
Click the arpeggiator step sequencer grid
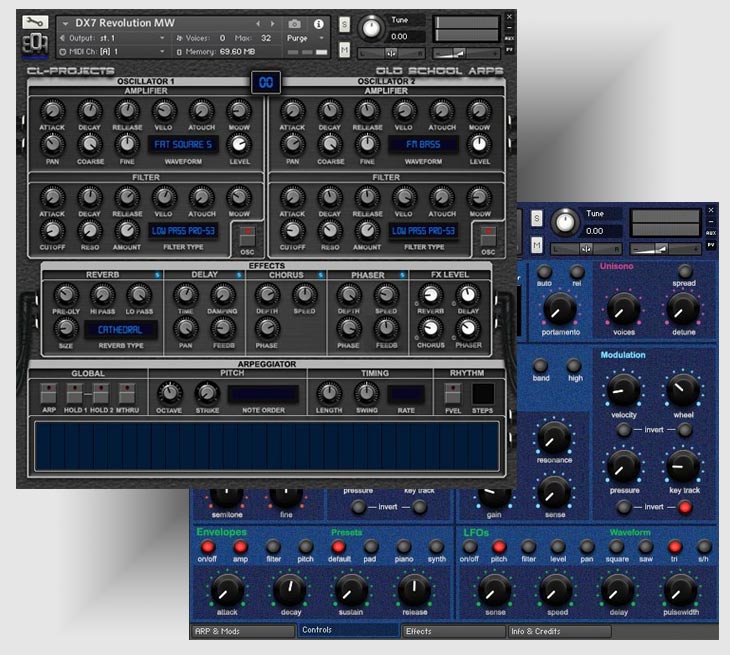coord(267,446)
